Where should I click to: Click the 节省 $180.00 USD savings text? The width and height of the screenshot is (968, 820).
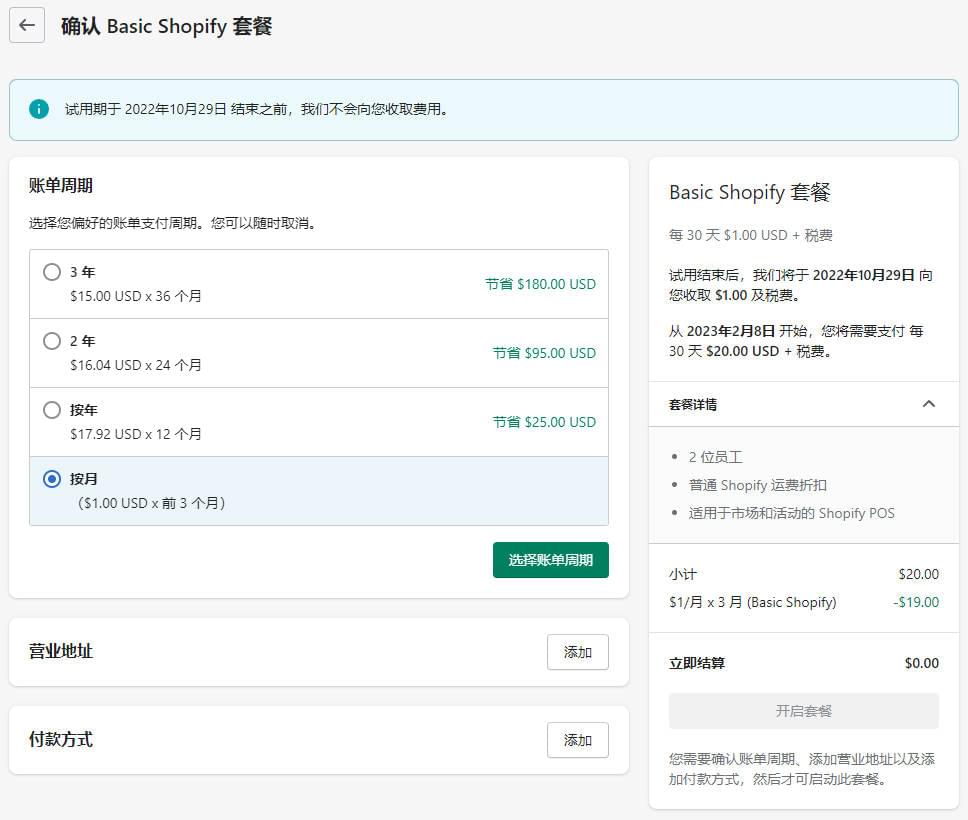(541, 284)
